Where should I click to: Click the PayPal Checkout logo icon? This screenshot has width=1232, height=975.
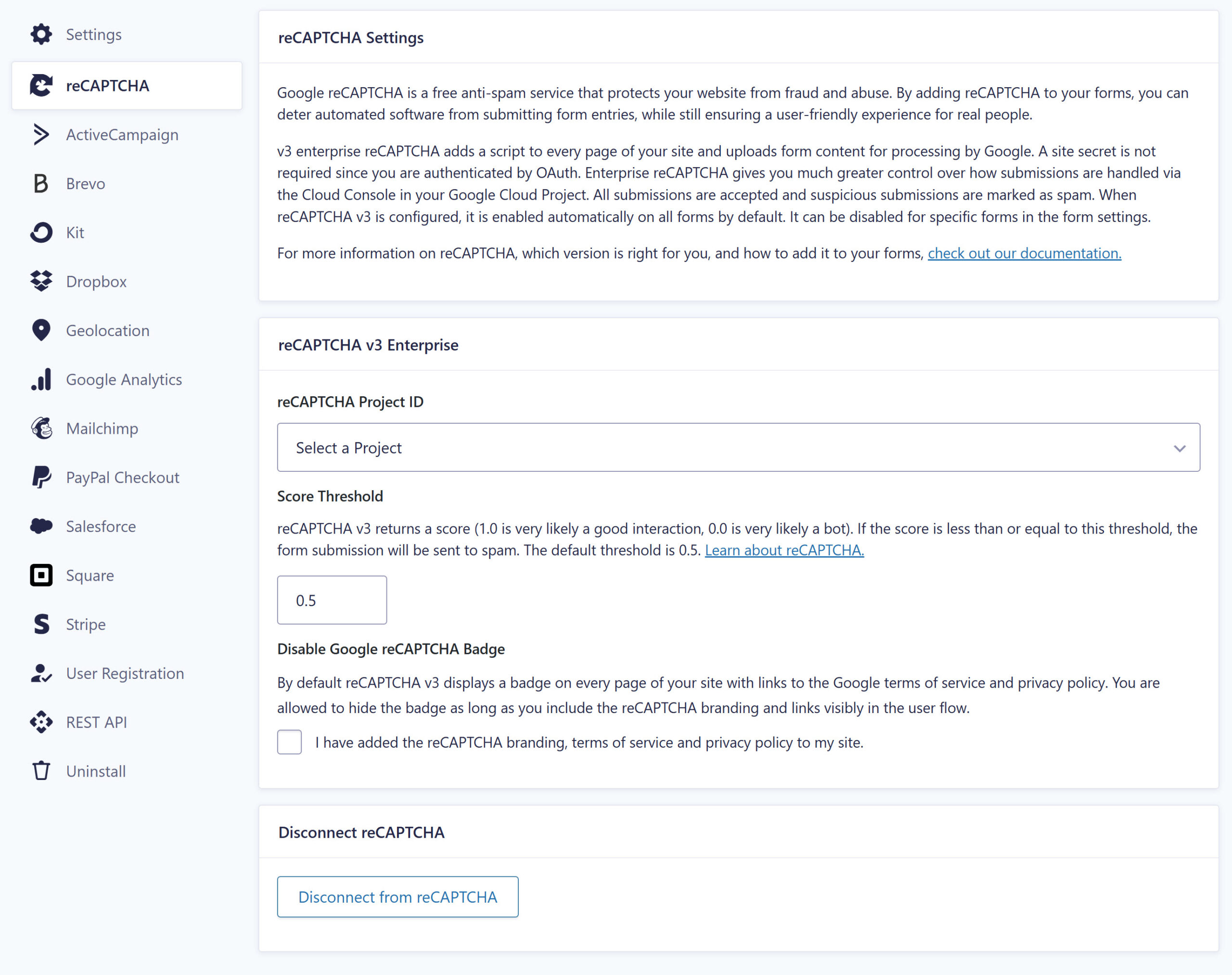[41, 478]
